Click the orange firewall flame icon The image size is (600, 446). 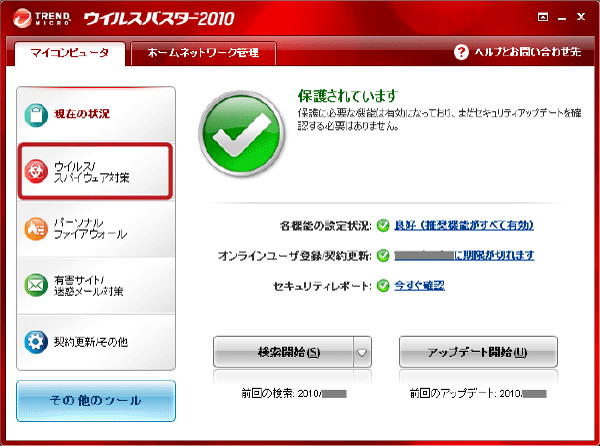(36, 229)
